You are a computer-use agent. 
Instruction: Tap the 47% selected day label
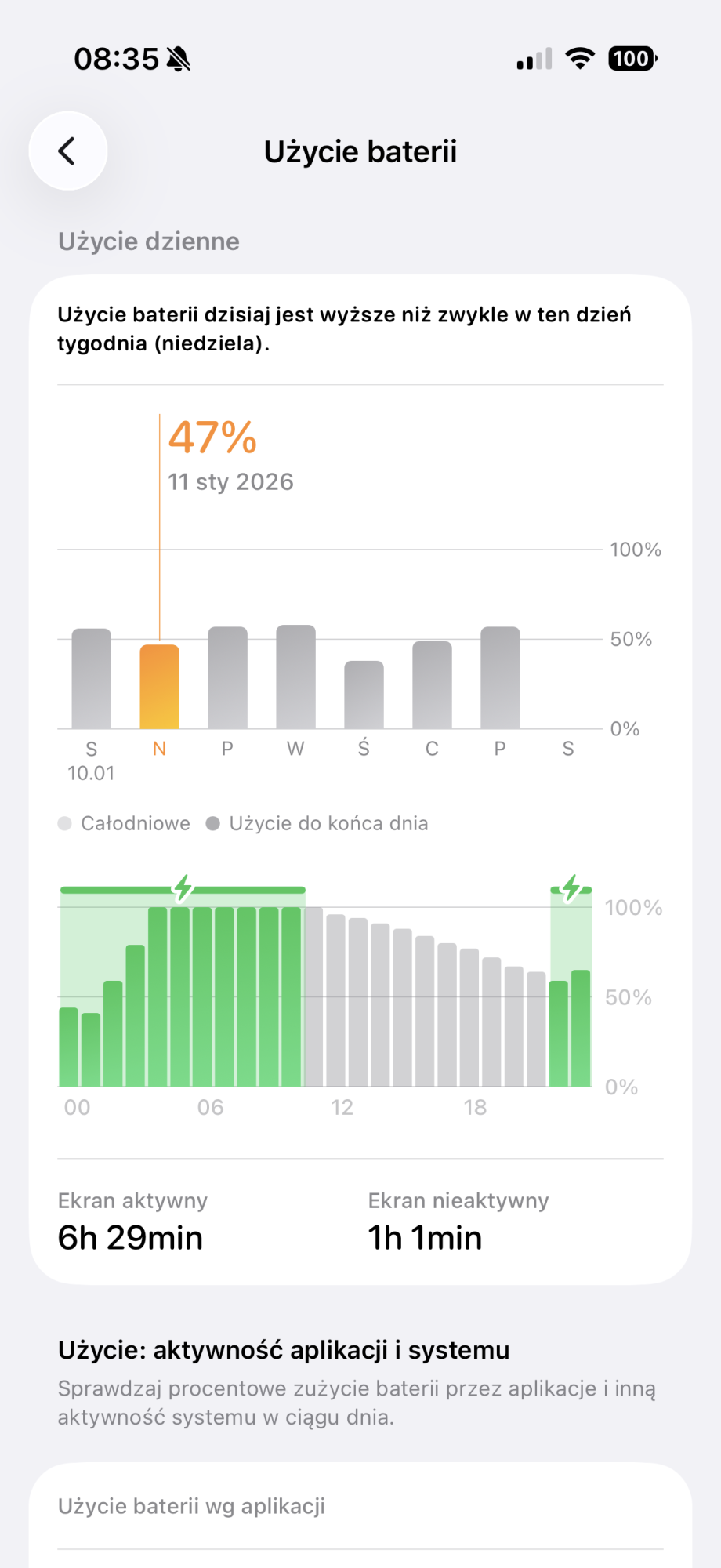point(212,437)
